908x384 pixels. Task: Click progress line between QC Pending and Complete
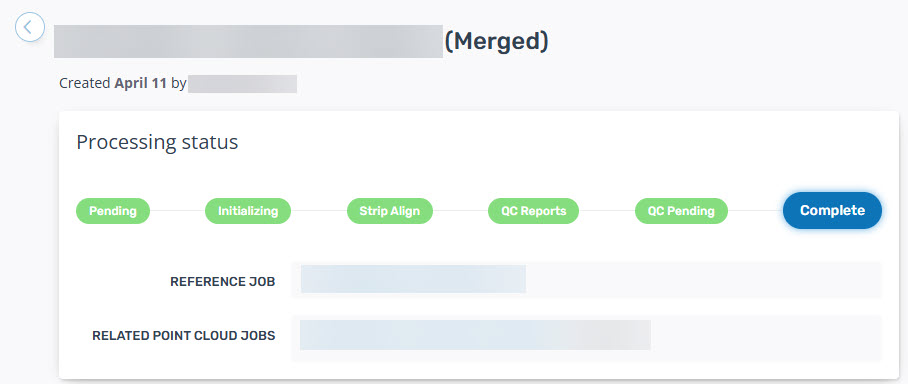pos(755,211)
